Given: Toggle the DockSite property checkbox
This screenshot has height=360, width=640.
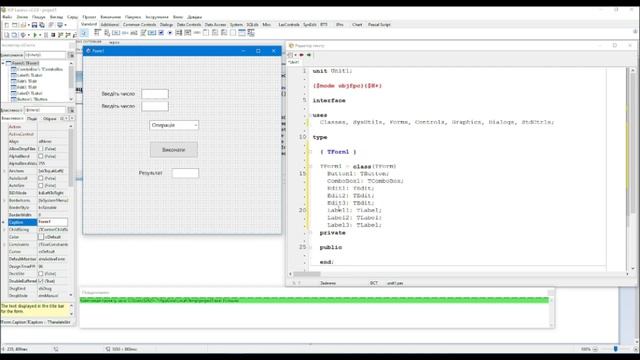Looking at the screenshot, I should pyautogui.click(x=41, y=273).
